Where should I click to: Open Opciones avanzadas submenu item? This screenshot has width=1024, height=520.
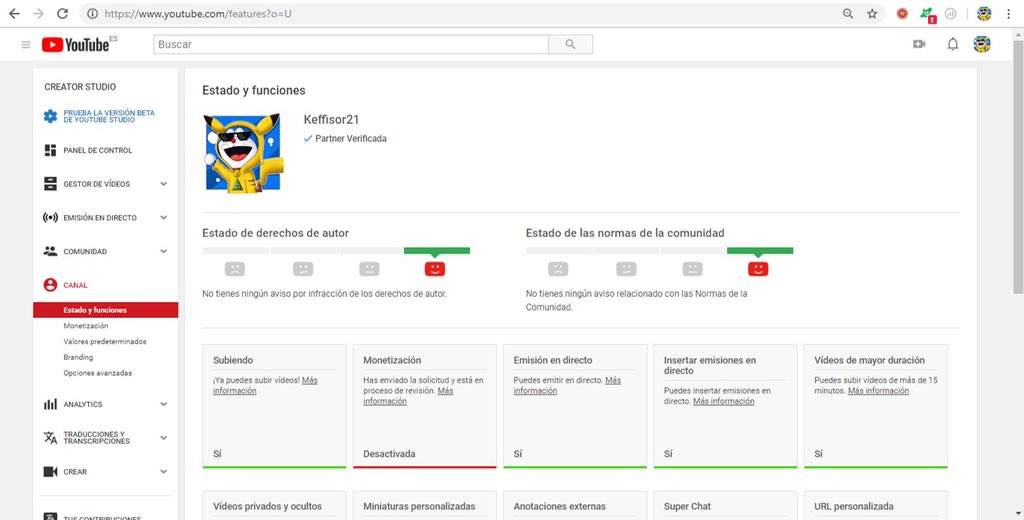tap(97, 373)
